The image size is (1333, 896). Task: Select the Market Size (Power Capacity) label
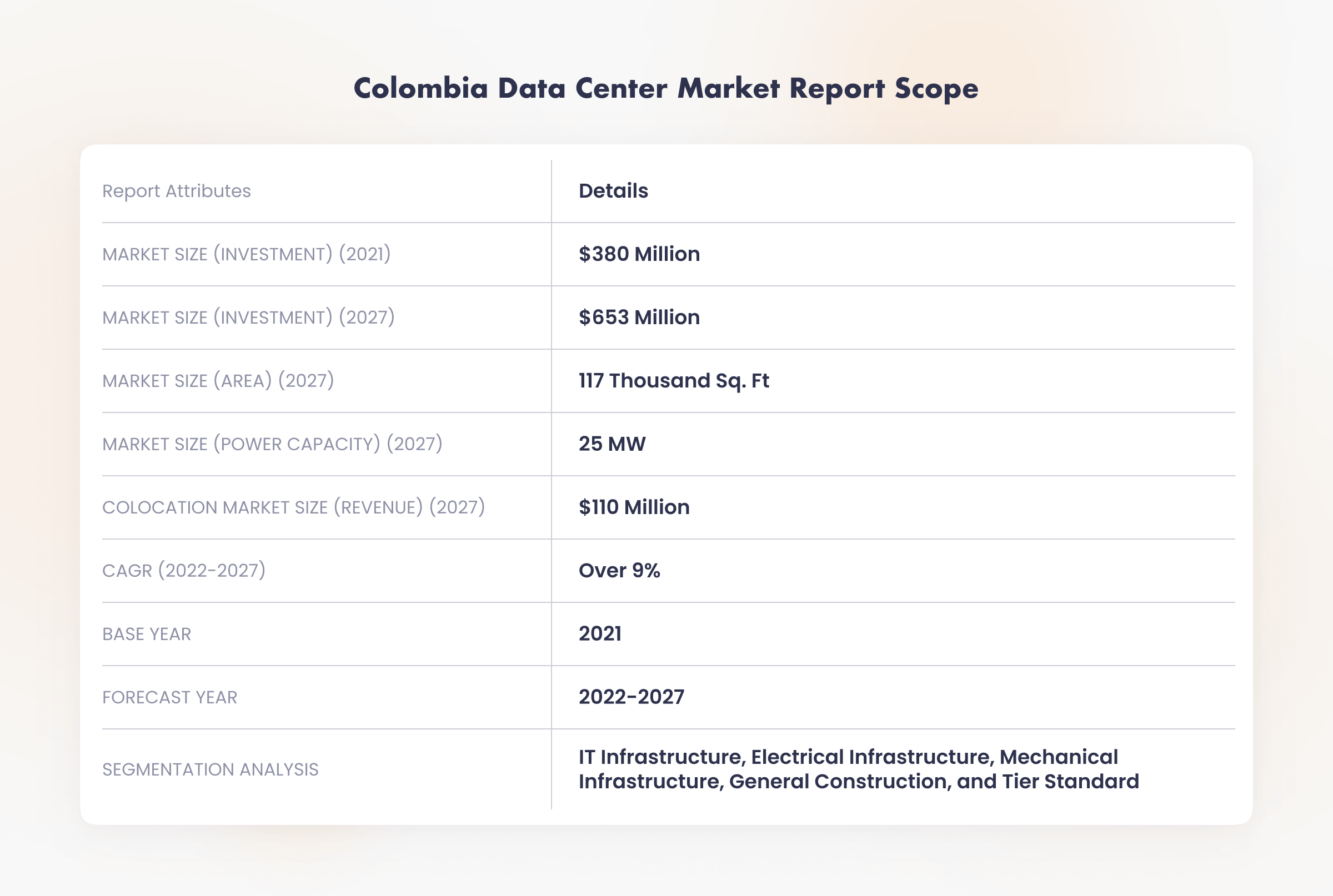(x=272, y=444)
